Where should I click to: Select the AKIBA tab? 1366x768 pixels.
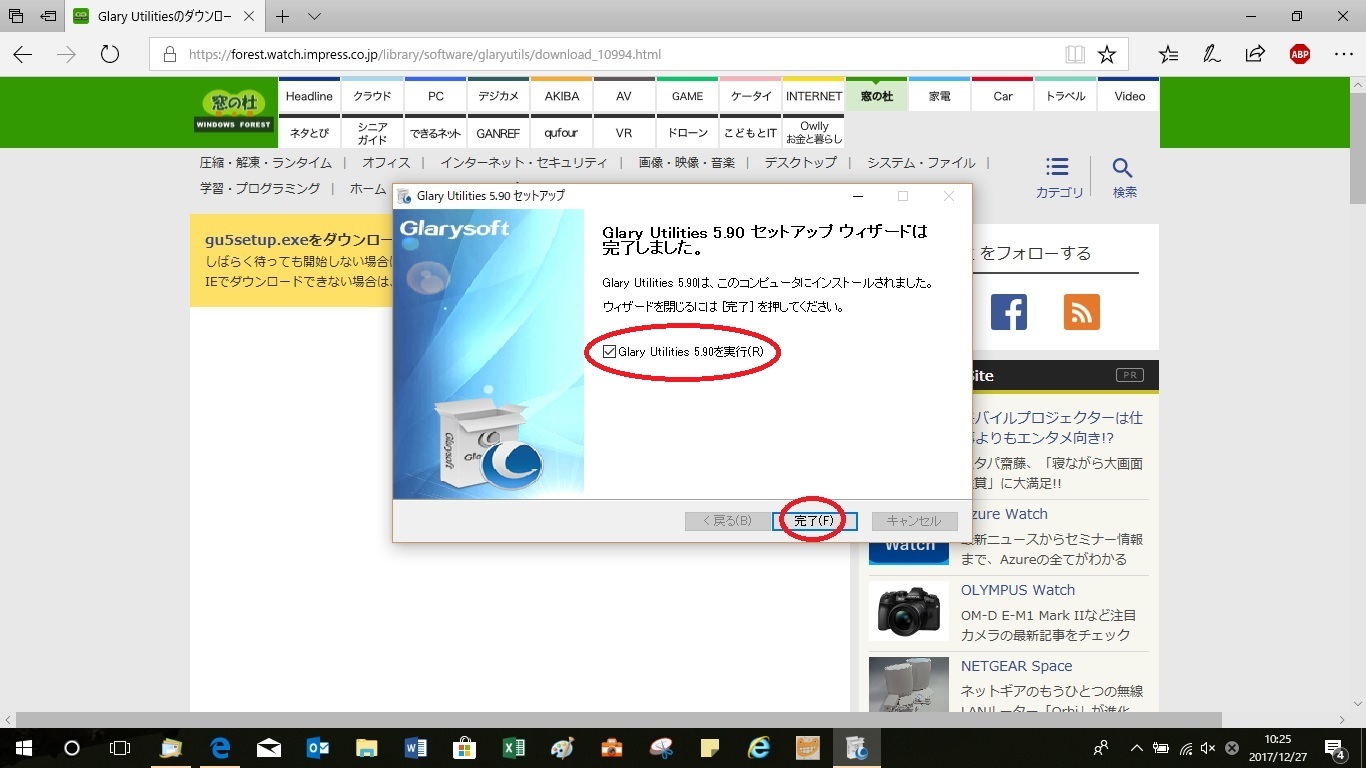click(x=561, y=96)
